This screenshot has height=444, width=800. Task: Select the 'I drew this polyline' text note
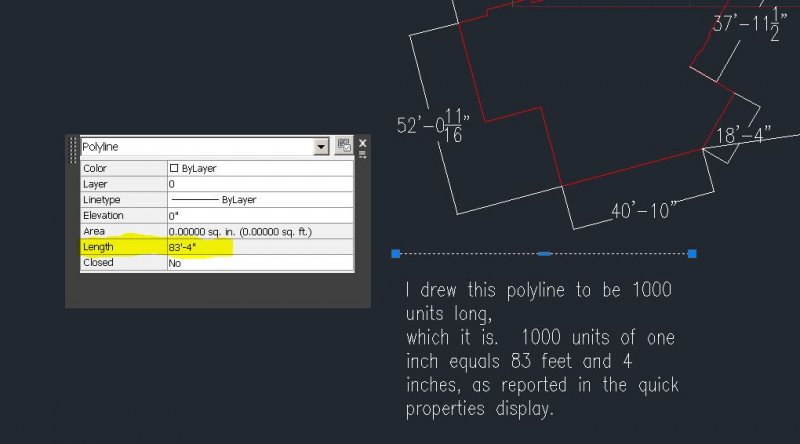coord(542,349)
